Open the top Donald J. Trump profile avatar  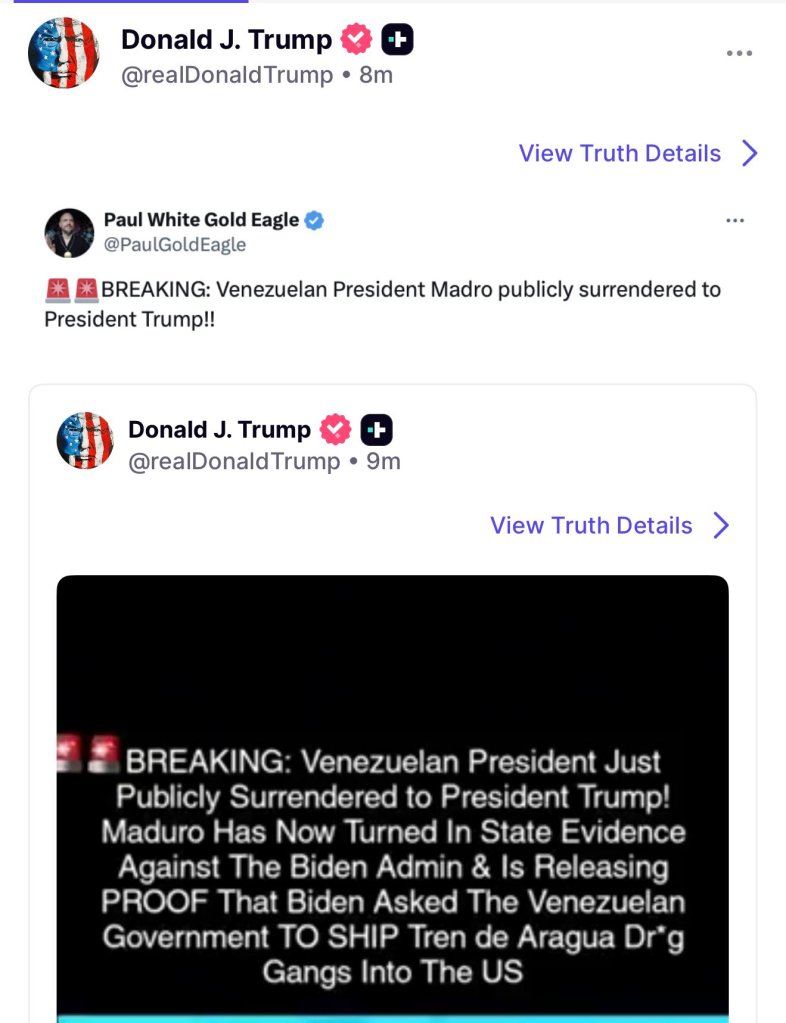pos(64,53)
